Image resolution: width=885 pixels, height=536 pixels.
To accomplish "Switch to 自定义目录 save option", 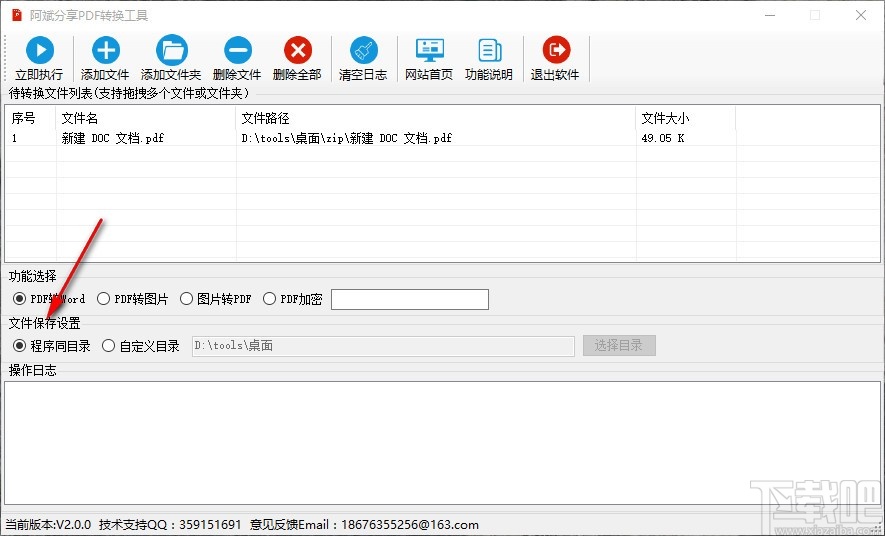I will pyautogui.click(x=108, y=345).
